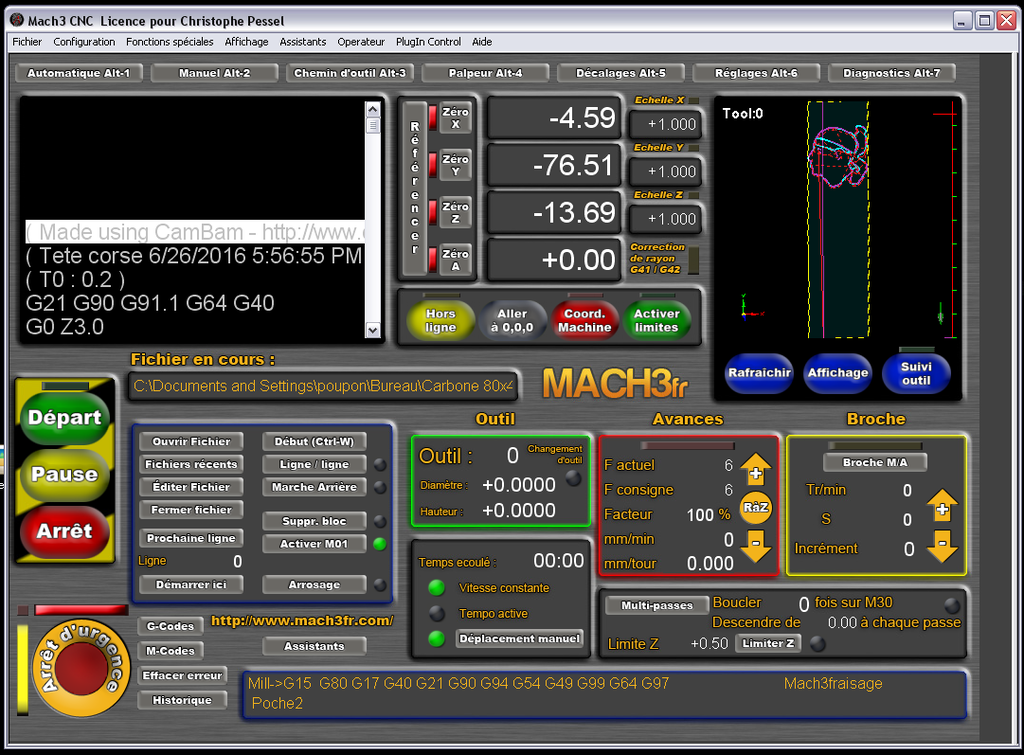Click the blue Rafraichir toolpath button
Screen dimensions: 1024x755
pyautogui.click(x=760, y=373)
